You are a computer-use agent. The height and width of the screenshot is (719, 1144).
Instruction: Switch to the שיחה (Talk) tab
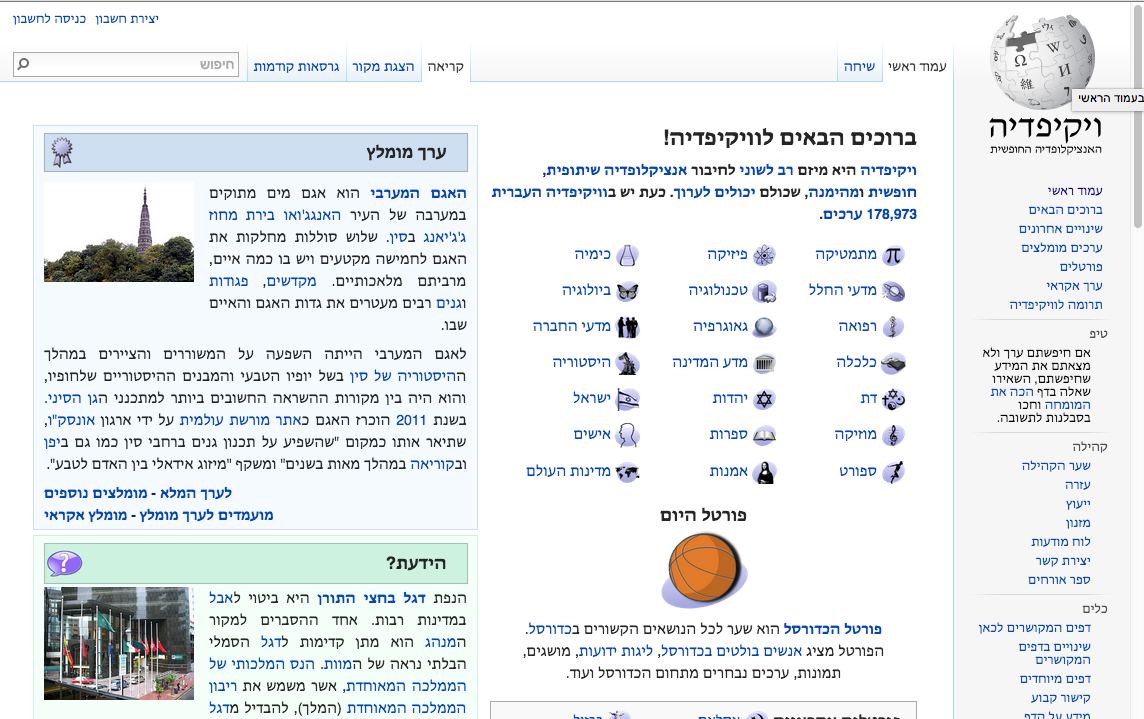pyautogui.click(x=859, y=66)
